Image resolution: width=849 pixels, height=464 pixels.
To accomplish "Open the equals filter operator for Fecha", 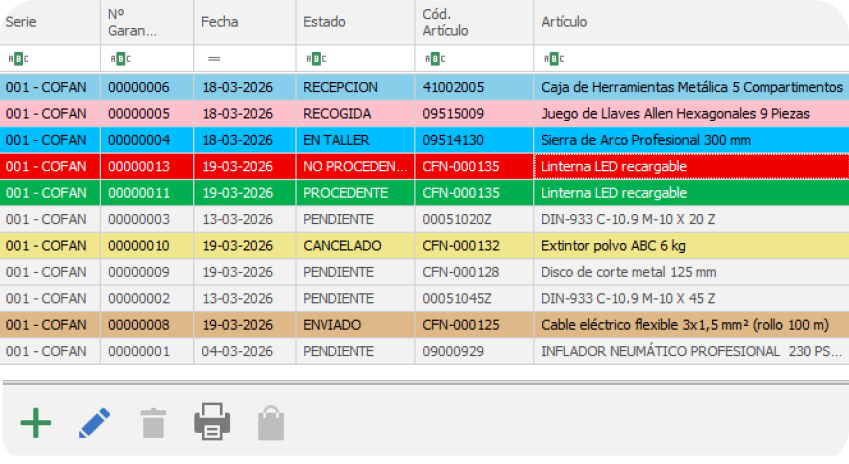I will click(214, 58).
